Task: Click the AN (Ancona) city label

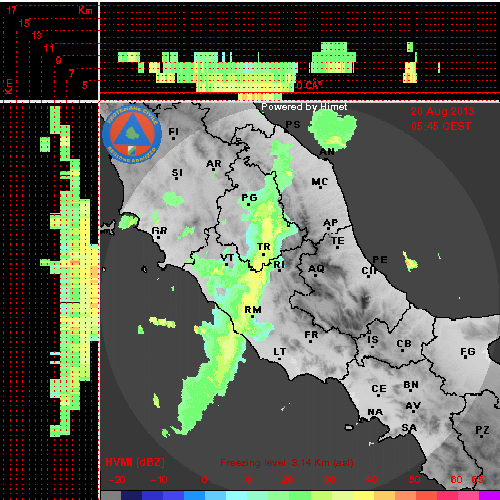Action: coord(327,152)
